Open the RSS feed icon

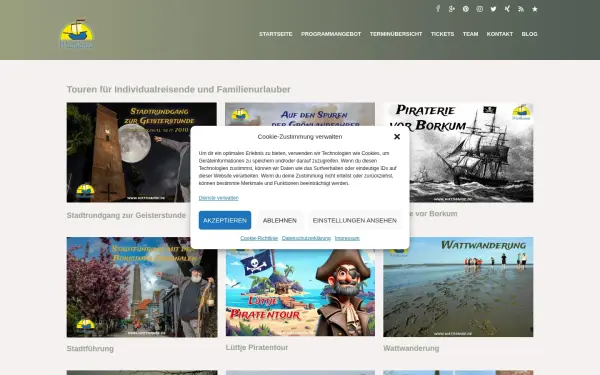[x=521, y=9]
